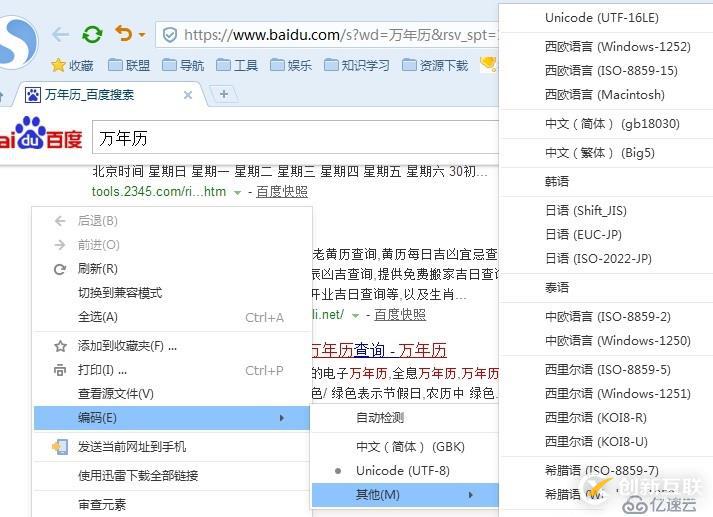Click the orange undo restore icon
Image resolution: width=713 pixels, height=517 pixels.
click(x=124, y=34)
